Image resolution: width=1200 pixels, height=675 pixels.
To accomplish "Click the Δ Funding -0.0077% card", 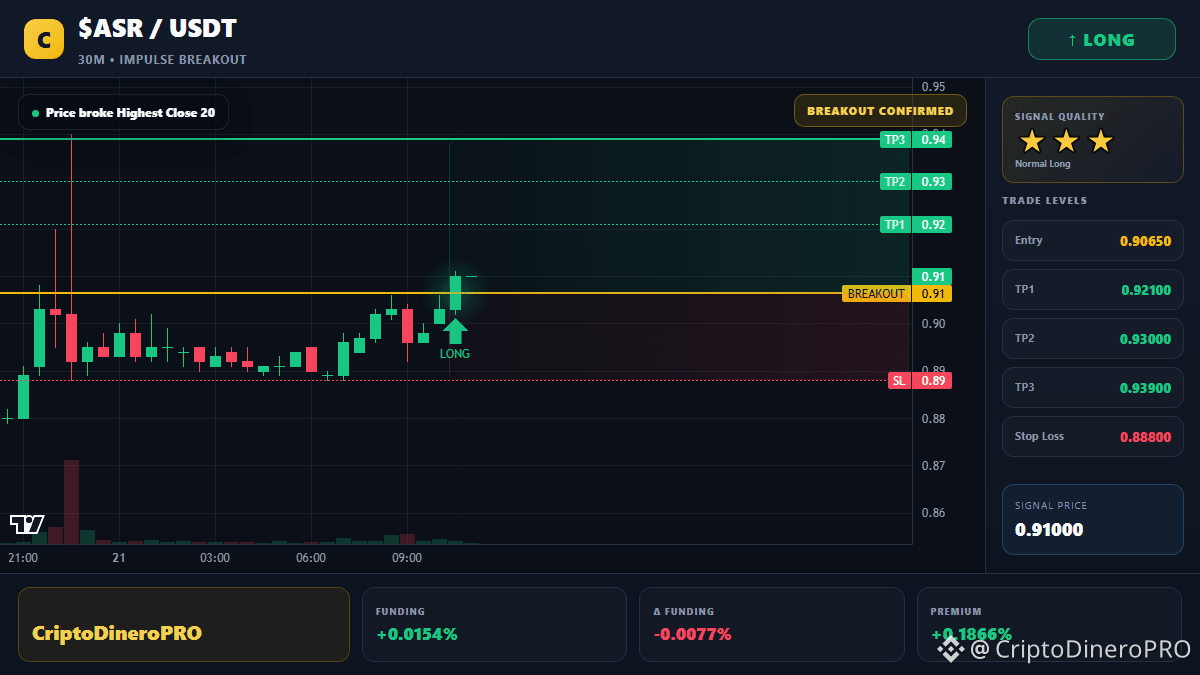I will tap(771, 624).
